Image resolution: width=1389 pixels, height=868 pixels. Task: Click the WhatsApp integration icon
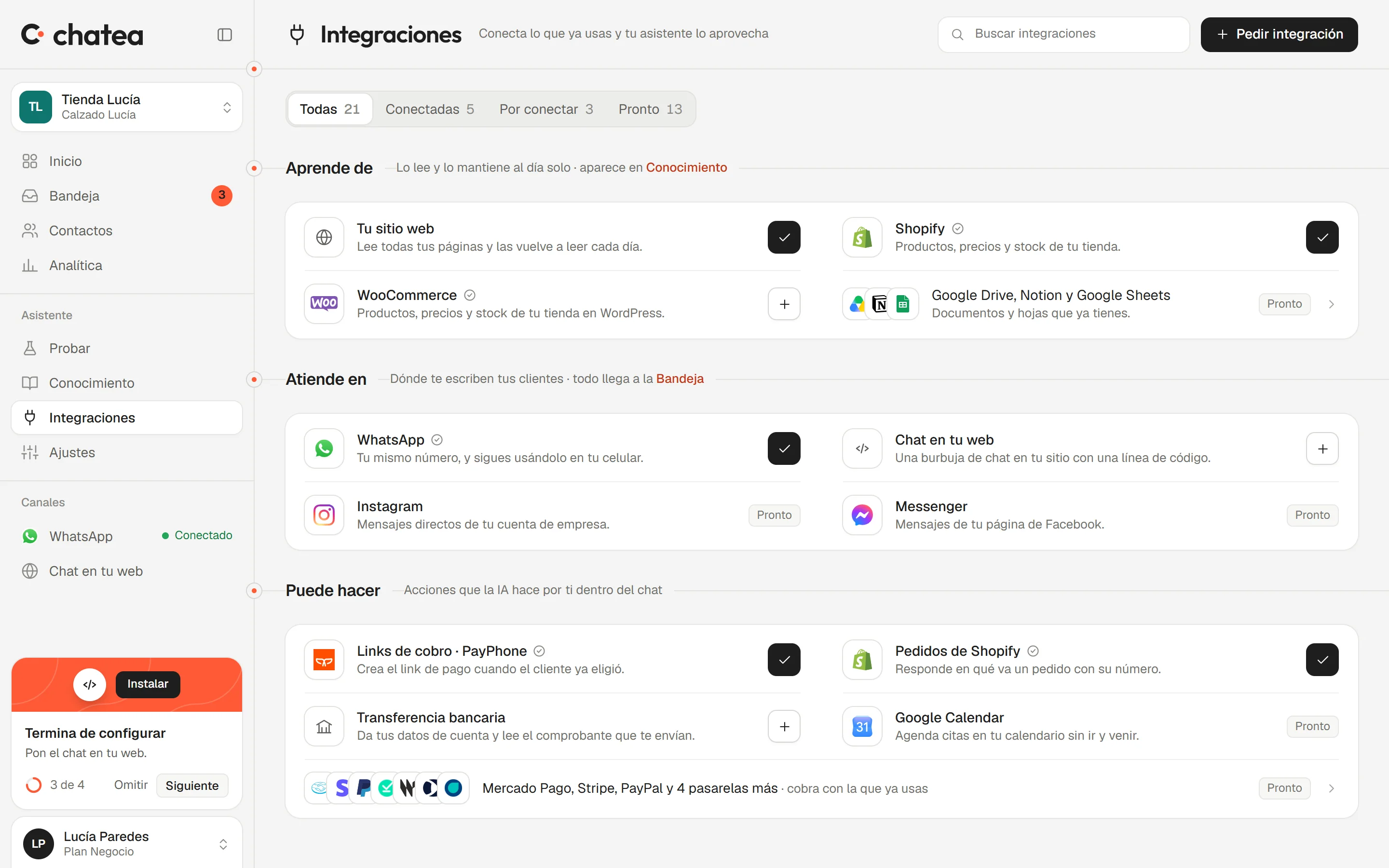pyautogui.click(x=324, y=448)
